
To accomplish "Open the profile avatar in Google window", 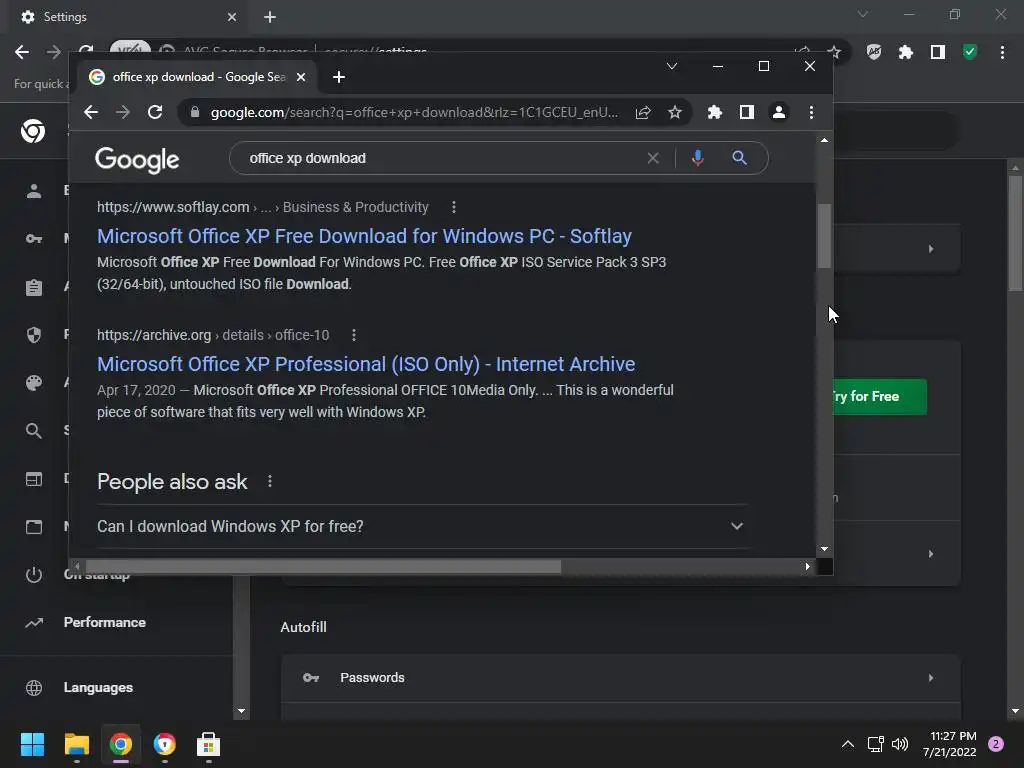I will (778, 112).
